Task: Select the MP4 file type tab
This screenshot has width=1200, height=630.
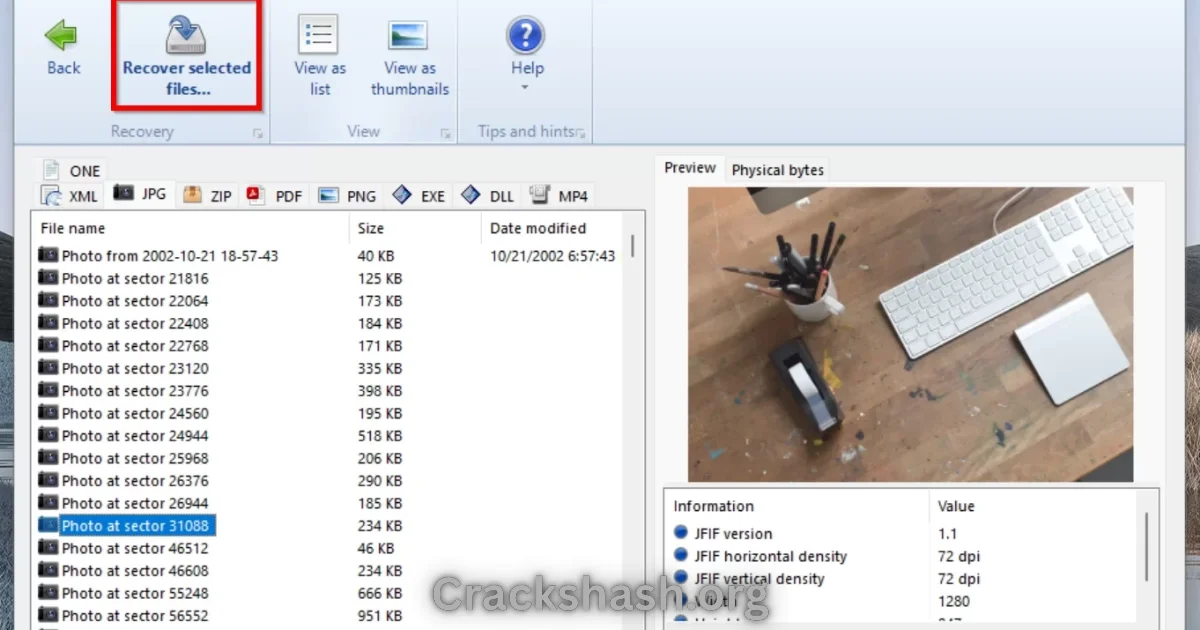Action: click(x=560, y=195)
